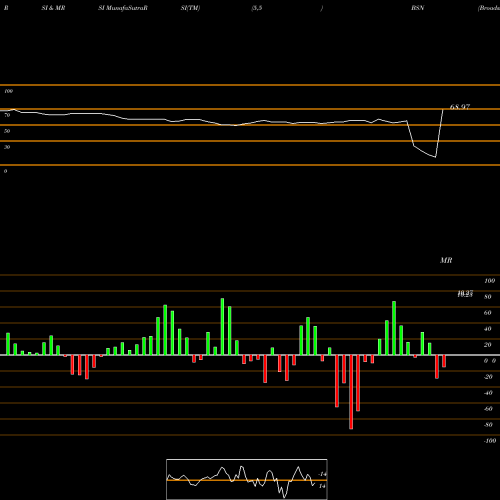The image size is (500, 500).
Task: Click the 10.27 MR value label
Action: click(465, 294)
